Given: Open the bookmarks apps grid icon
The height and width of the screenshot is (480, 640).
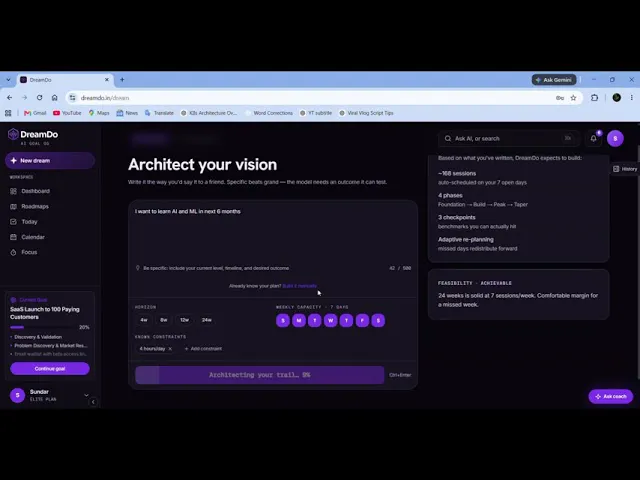Looking at the screenshot, I should 8,113.
